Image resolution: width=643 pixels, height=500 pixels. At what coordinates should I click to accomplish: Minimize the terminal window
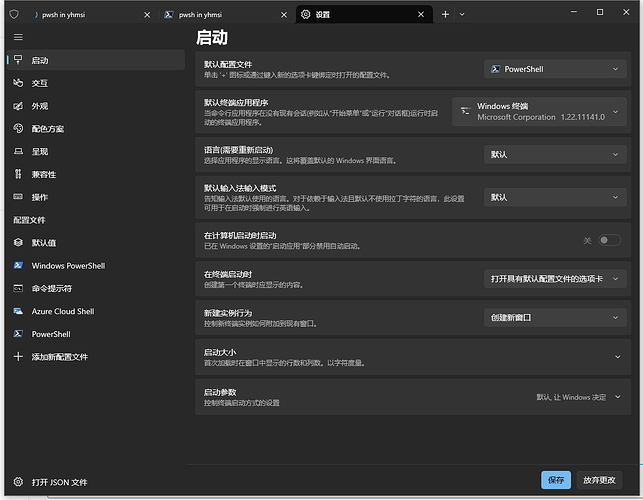pos(574,12)
